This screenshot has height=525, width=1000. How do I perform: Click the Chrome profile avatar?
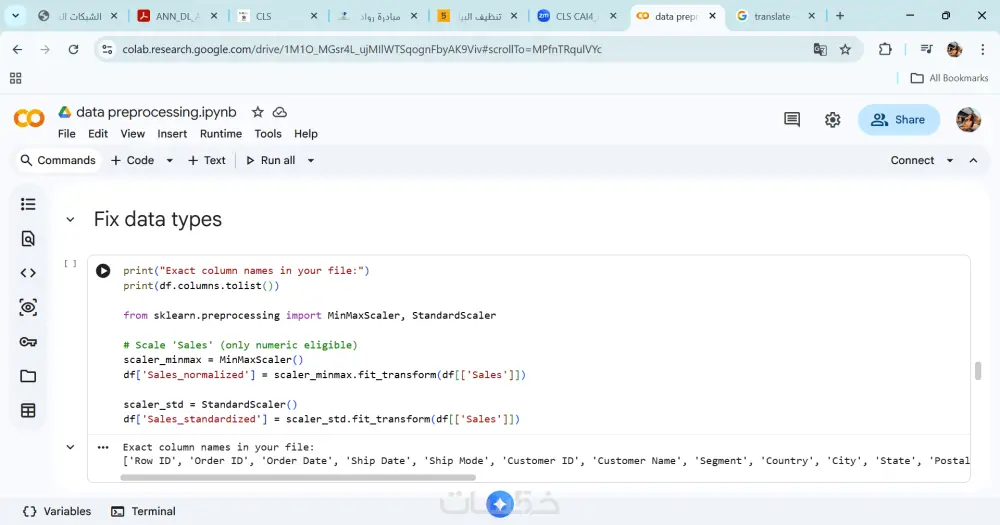click(x=955, y=49)
